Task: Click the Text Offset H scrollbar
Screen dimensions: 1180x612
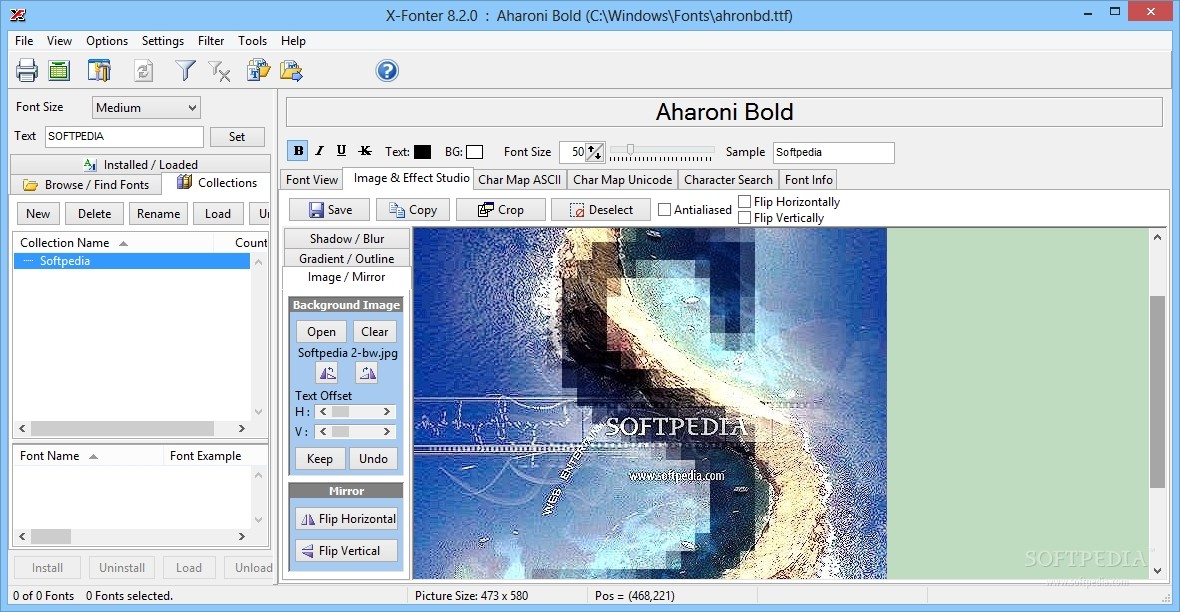Action: (x=355, y=412)
